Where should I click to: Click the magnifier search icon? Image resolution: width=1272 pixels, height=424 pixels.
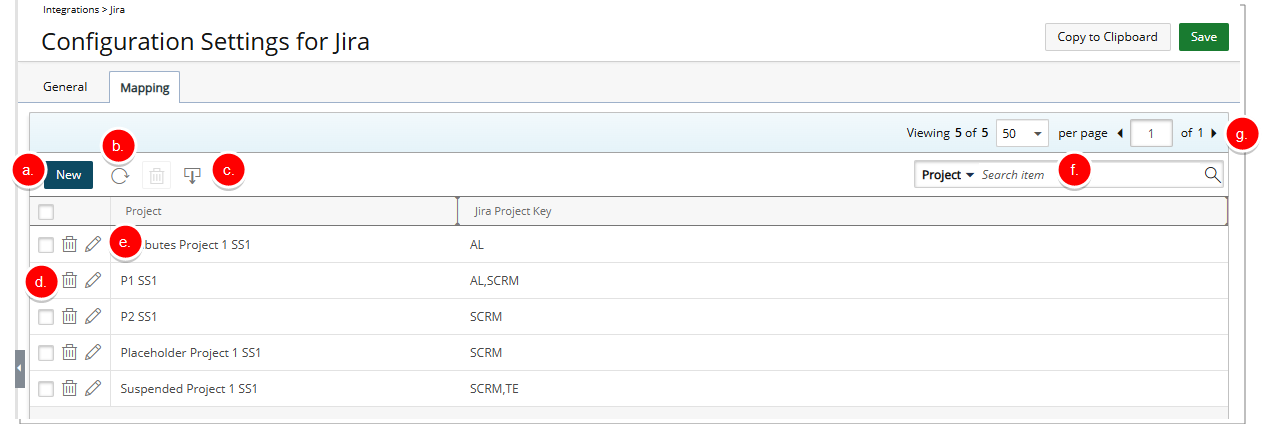[1212, 175]
